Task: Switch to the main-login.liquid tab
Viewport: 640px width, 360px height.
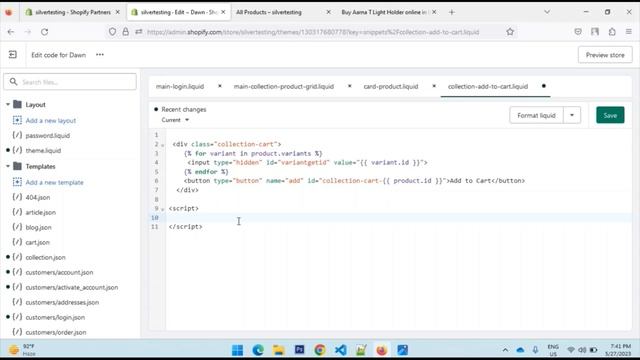Action: [x=180, y=87]
